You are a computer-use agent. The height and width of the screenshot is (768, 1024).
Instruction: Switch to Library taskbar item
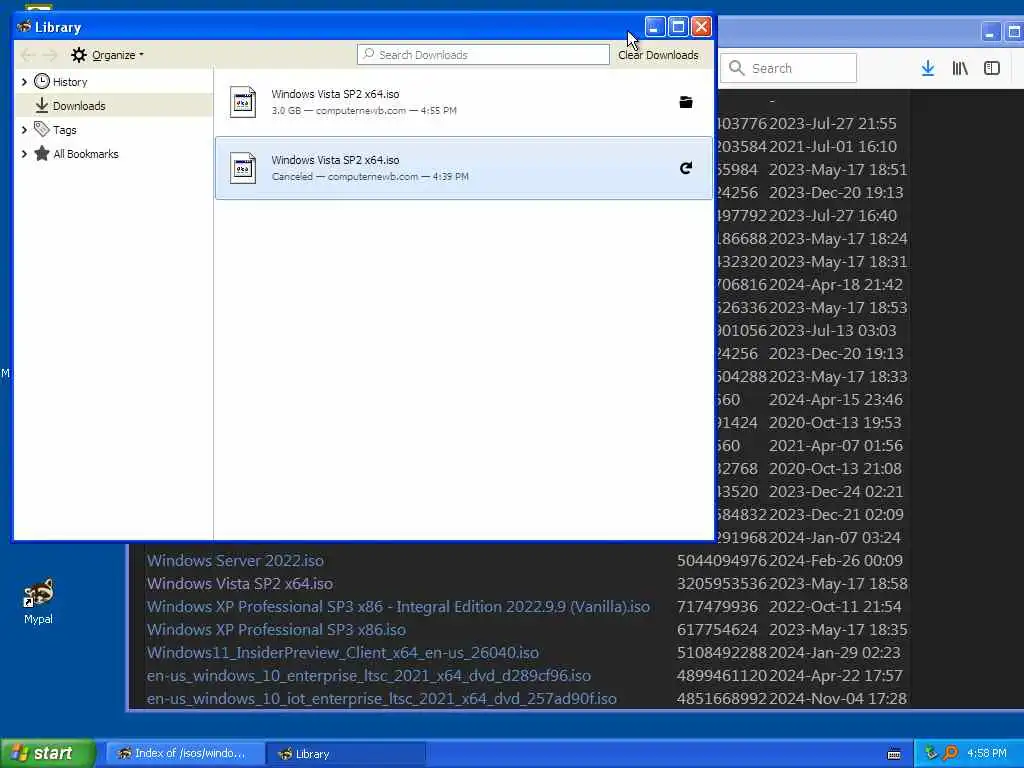point(346,754)
